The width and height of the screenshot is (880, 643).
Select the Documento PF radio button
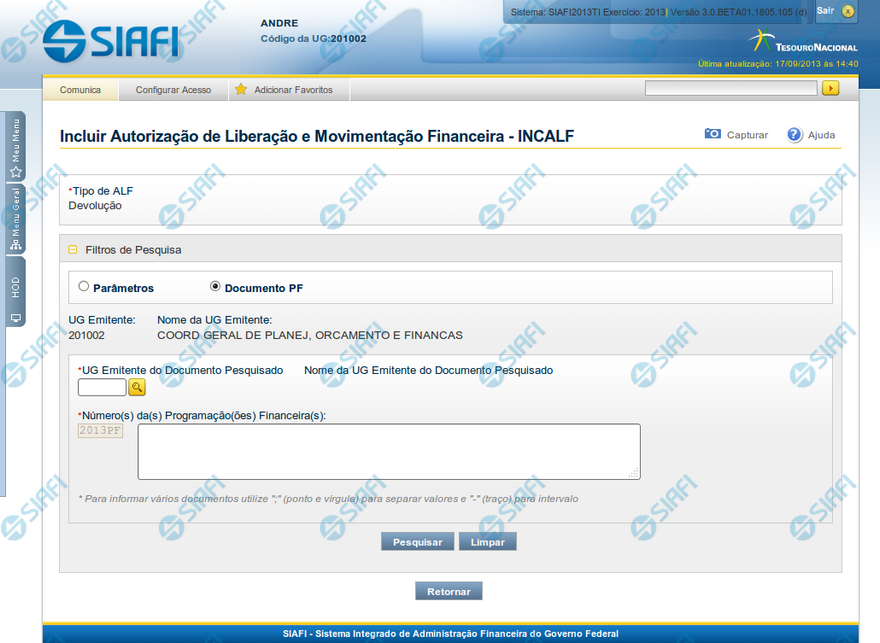(215, 287)
